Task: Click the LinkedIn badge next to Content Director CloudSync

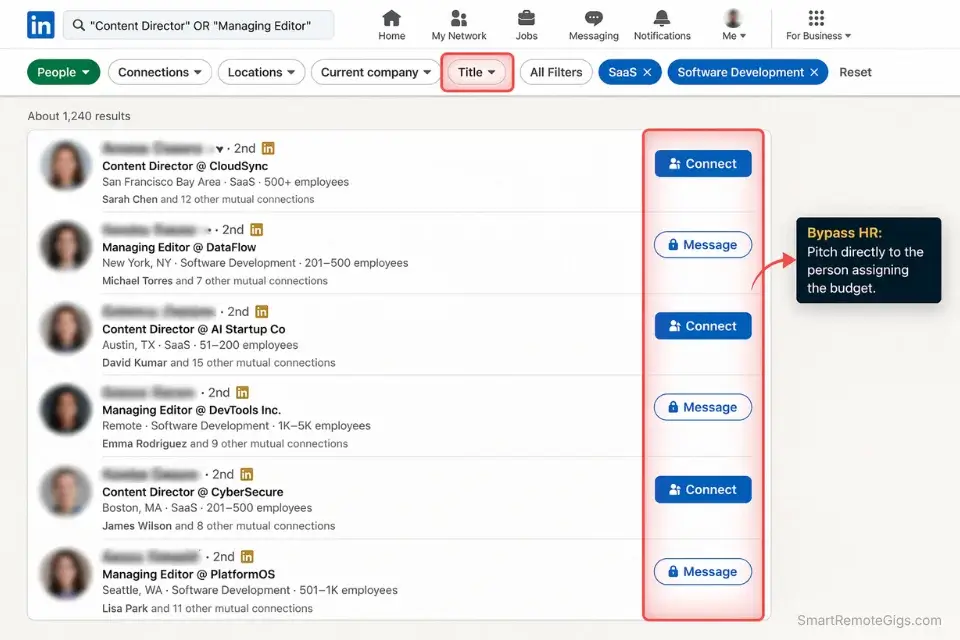Action: tap(268, 148)
